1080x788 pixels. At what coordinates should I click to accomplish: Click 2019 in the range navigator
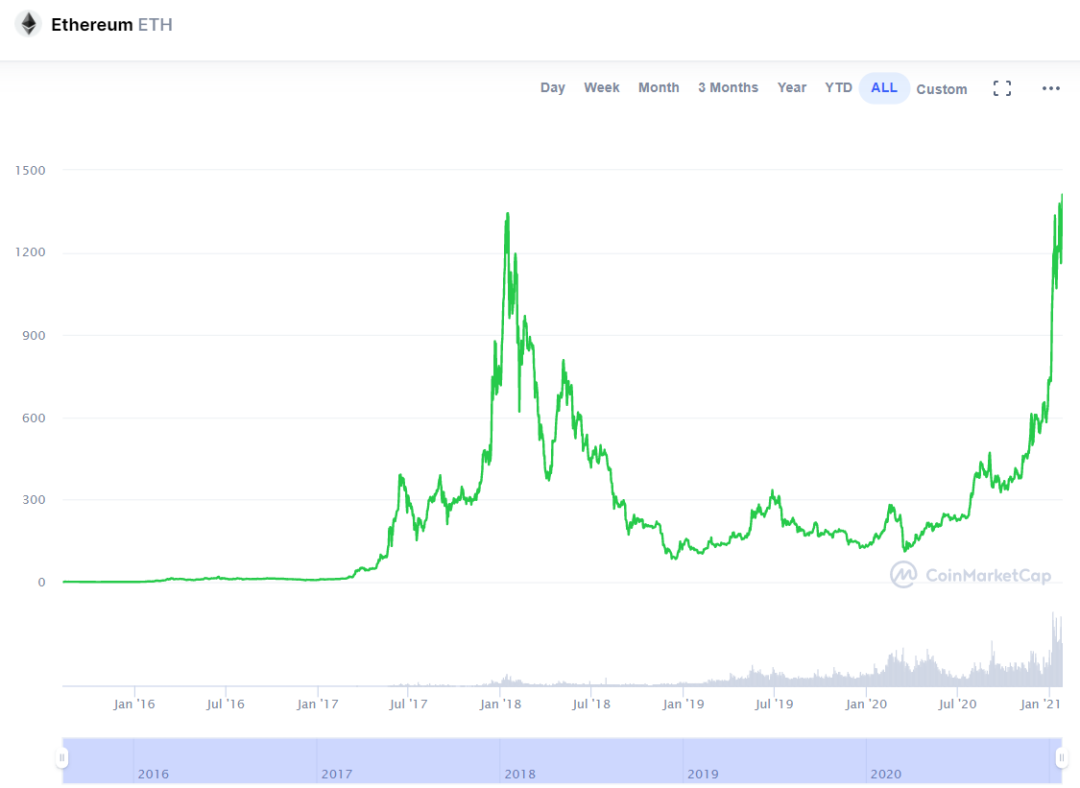(x=703, y=774)
